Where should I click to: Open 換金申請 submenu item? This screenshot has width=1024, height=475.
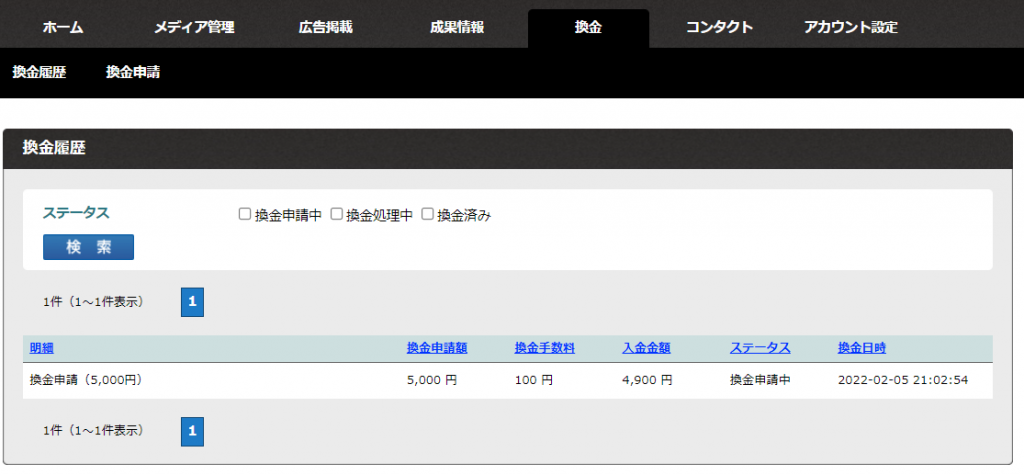[133, 72]
